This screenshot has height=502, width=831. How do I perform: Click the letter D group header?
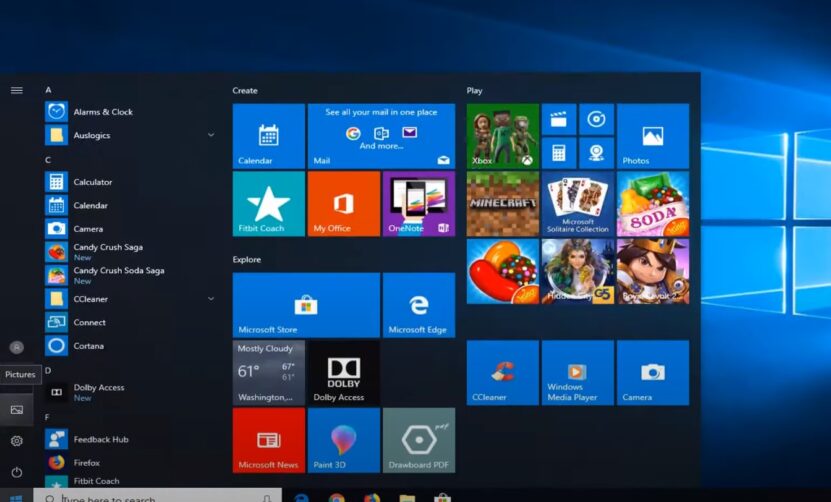click(x=48, y=371)
